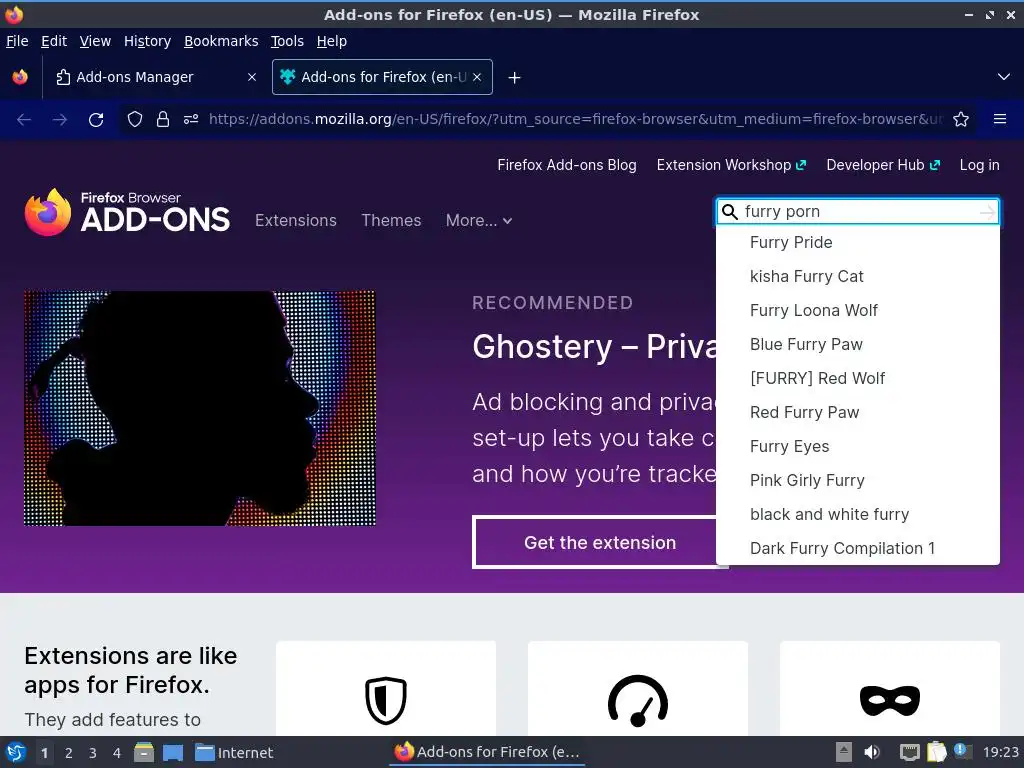
Task: Switch to workspace 3 in taskbar
Action: (x=93, y=753)
